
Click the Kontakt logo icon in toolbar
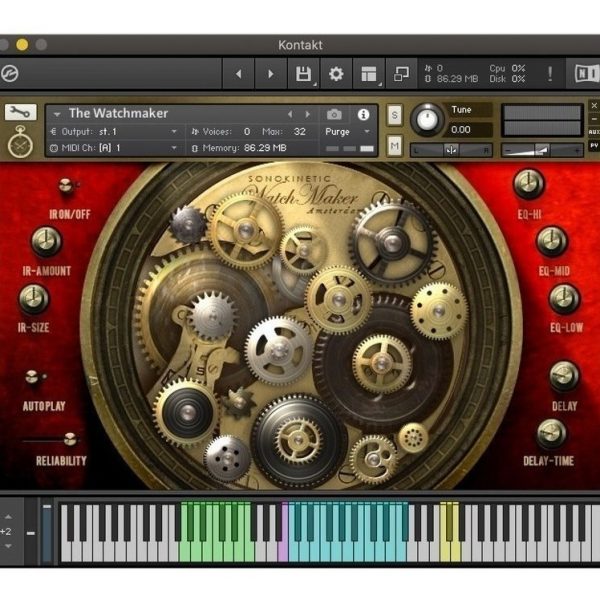tap(9, 73)
